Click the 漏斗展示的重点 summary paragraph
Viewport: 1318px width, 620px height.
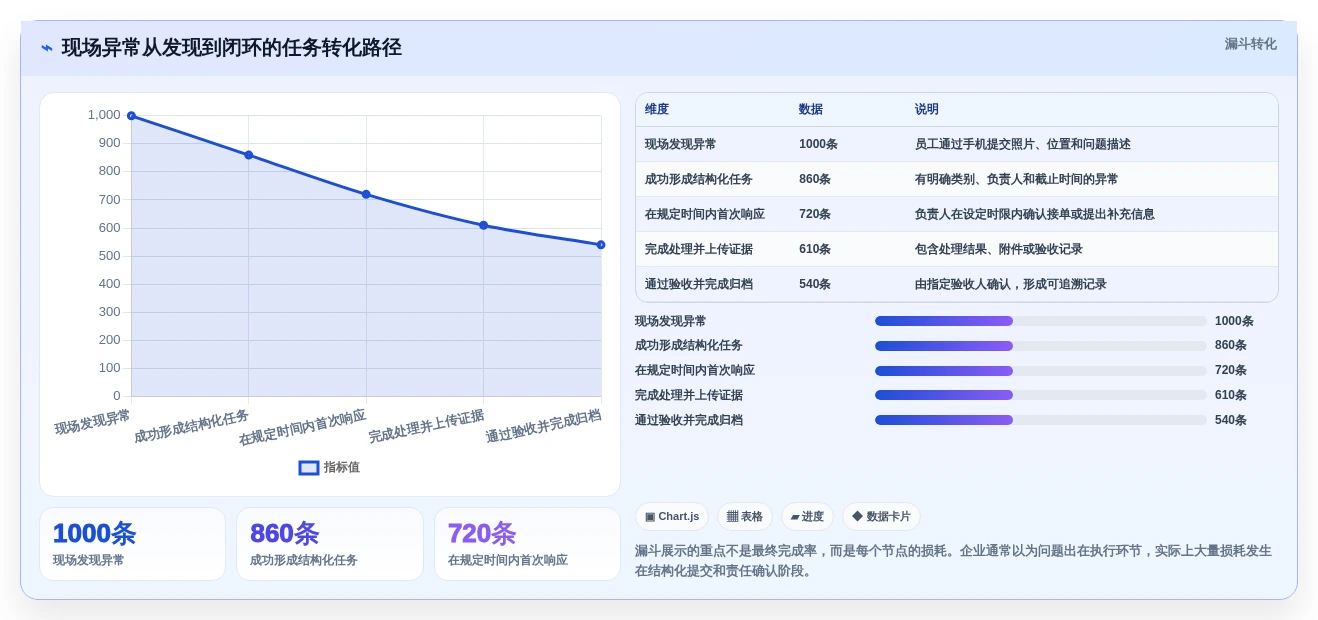(x=954, y=561)
